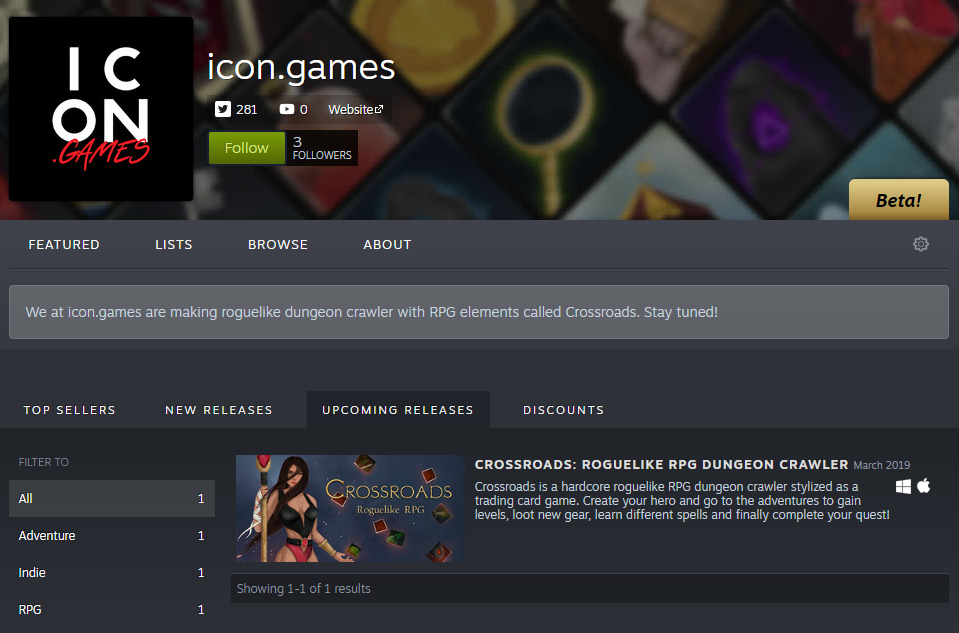The width and height of the screenshot is (959, 633).
Task: Open the About tab
Action: point(387,245)
